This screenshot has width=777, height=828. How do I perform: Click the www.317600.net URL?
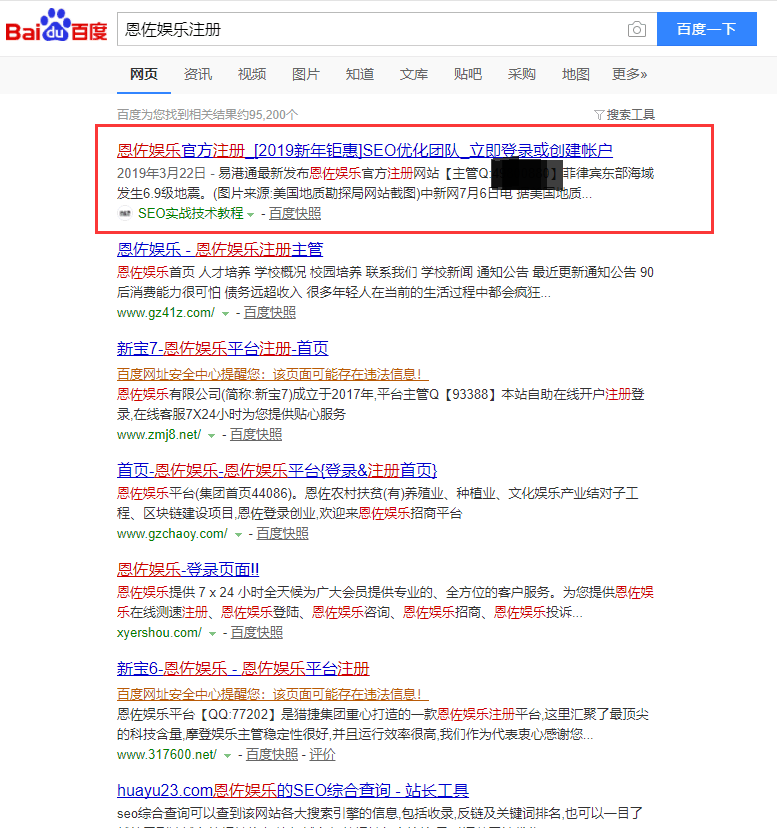tap(167, 754)
